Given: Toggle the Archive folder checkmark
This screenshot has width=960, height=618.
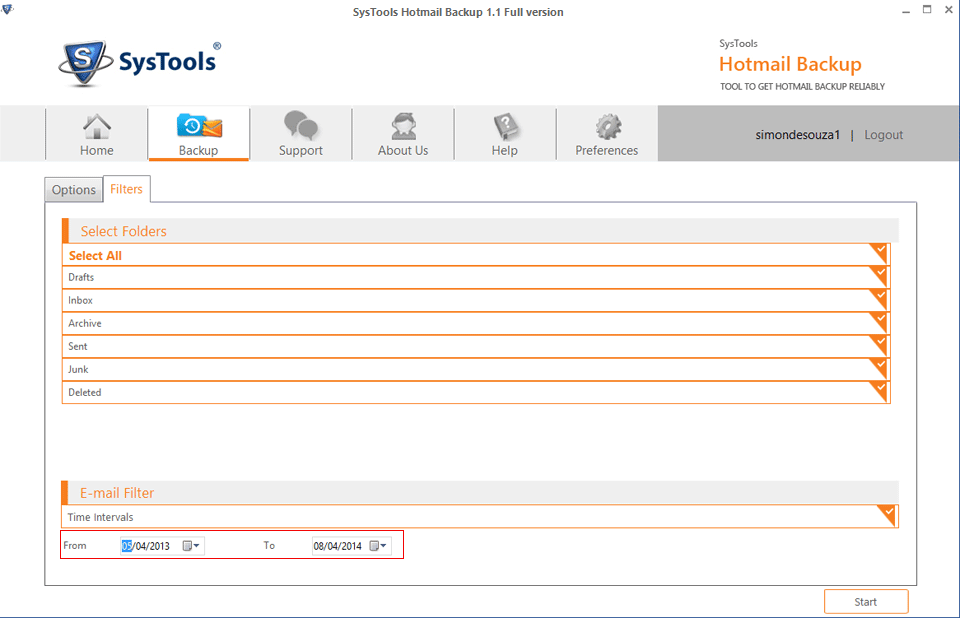Looking at the screenshot, I should pyautogui.click(x=879, y=321).
